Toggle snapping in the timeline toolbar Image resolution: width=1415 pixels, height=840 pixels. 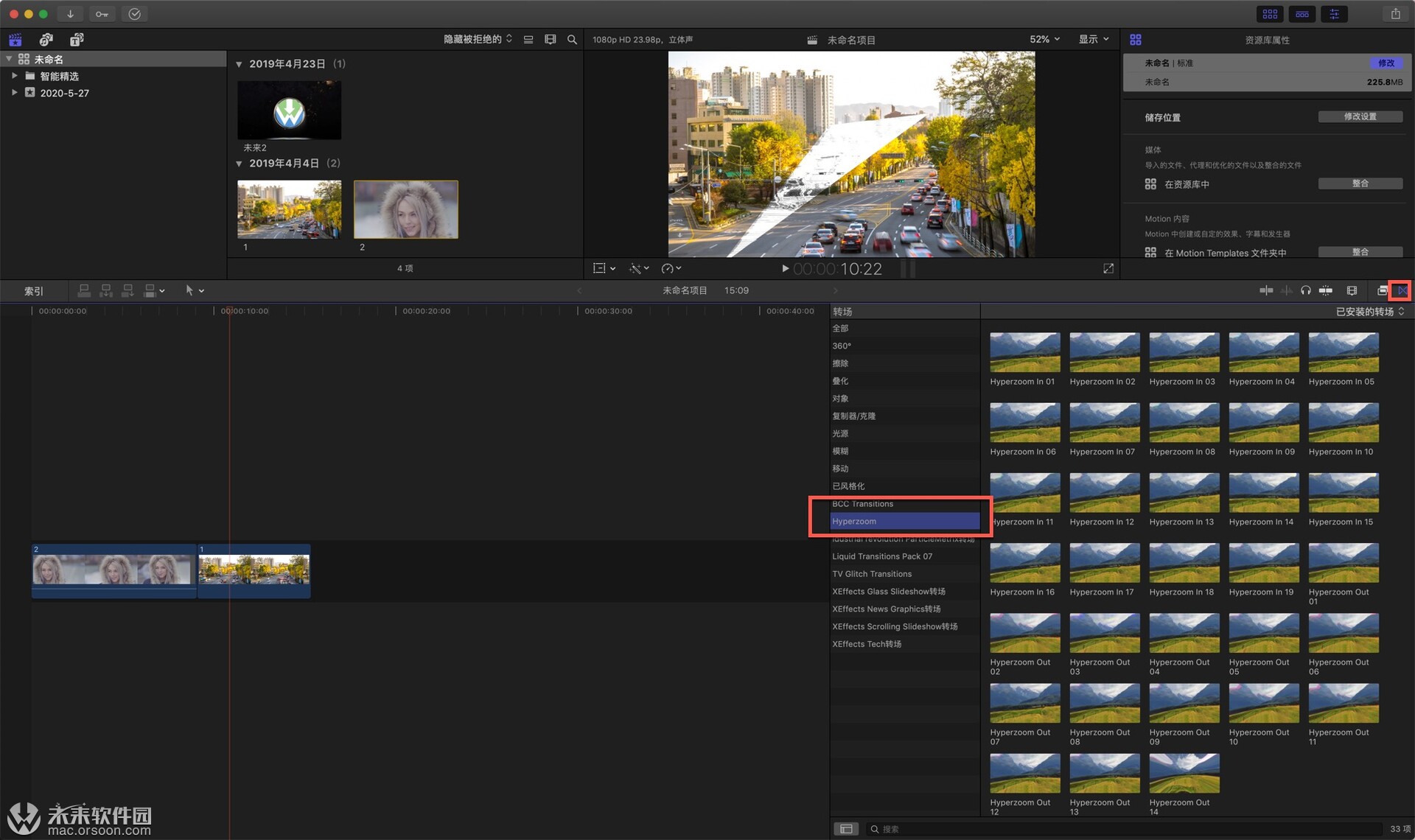click(x=1325, y=290)
